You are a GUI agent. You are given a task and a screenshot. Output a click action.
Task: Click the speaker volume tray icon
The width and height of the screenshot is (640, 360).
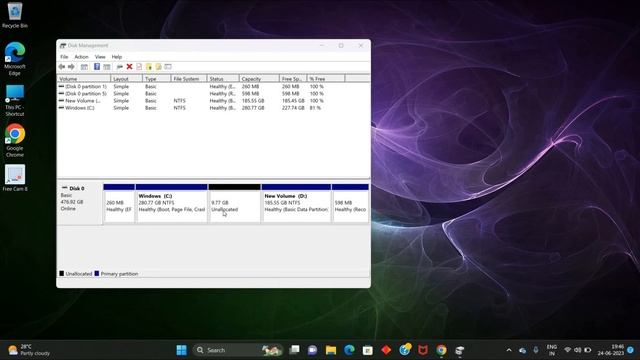(578, 350)
